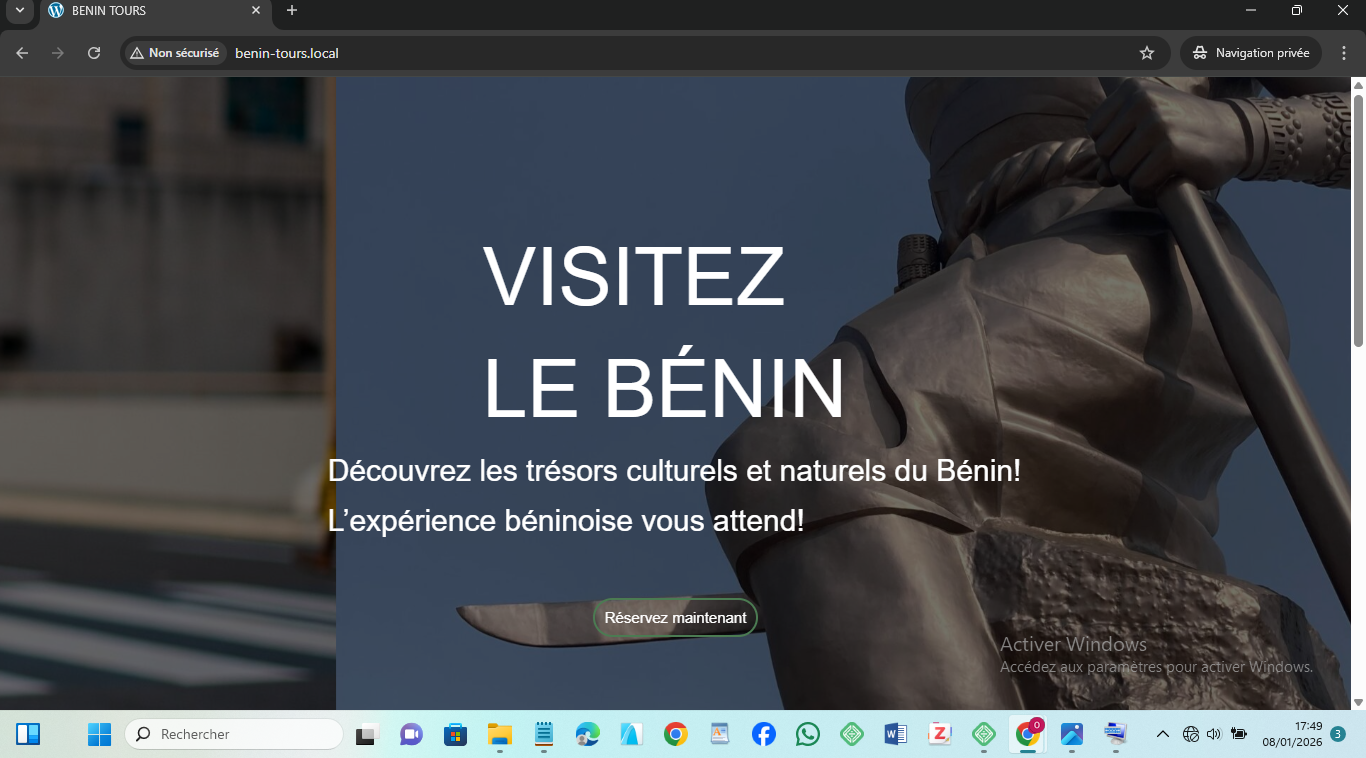This screenshot has width=1366, height=758.
Task: Open the Widgets panel from the taskbar
Action: pyautogui.click(x=28, y=734)
